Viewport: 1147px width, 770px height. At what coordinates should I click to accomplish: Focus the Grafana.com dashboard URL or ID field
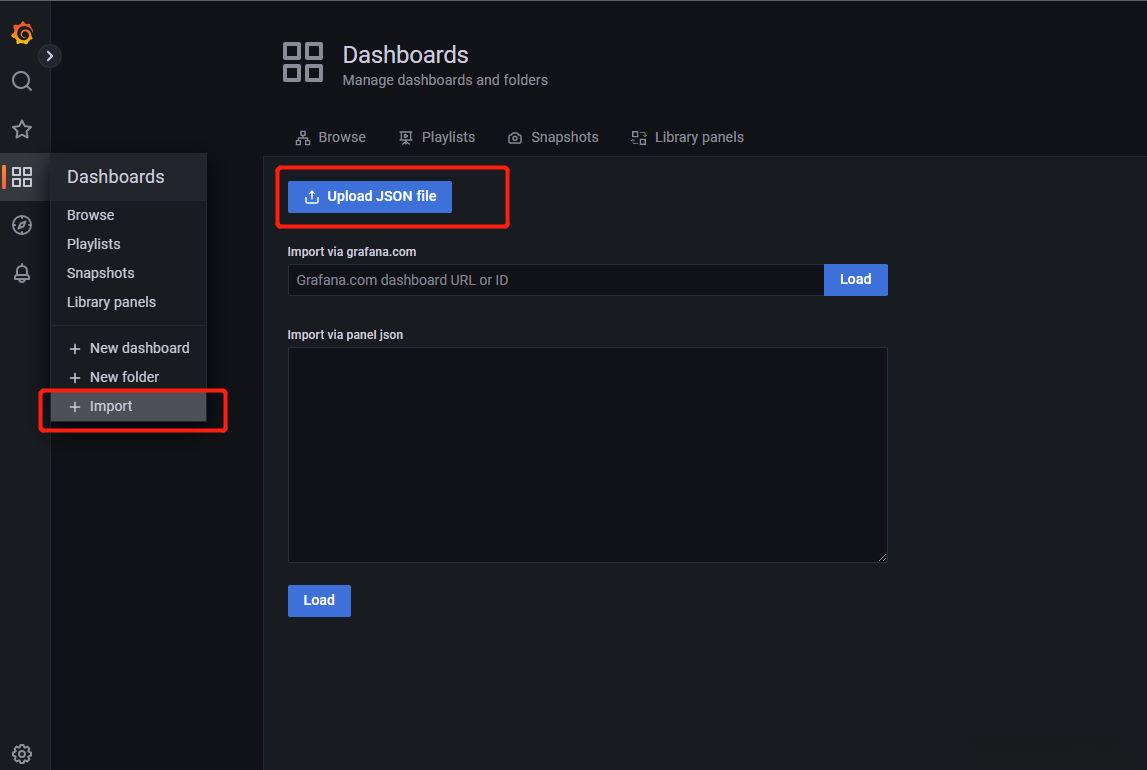(x=556, y=280)
